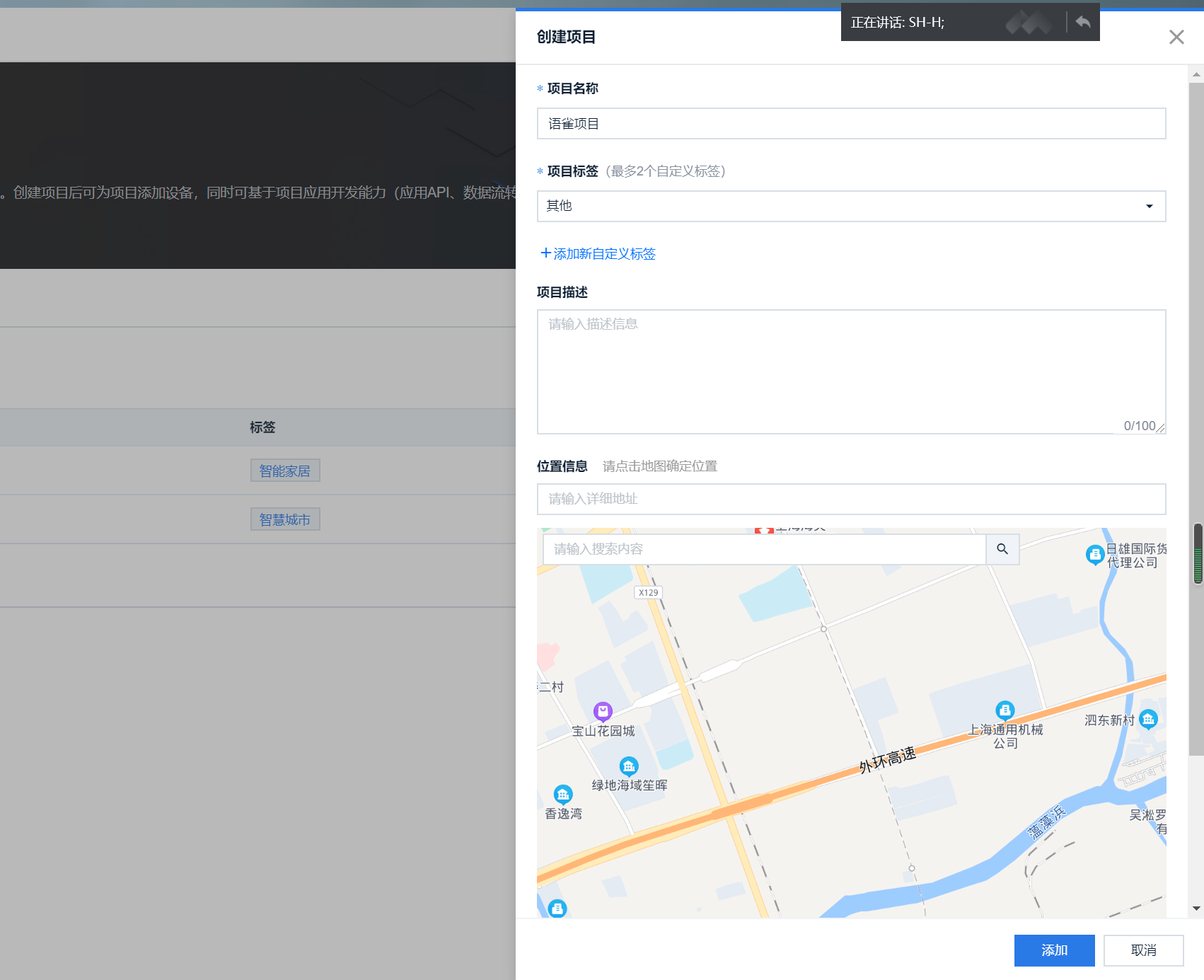This screenshot has height=980, width=1204.
Task: Click the 智能家居 tag in the background table
Action: click(285, 471)
